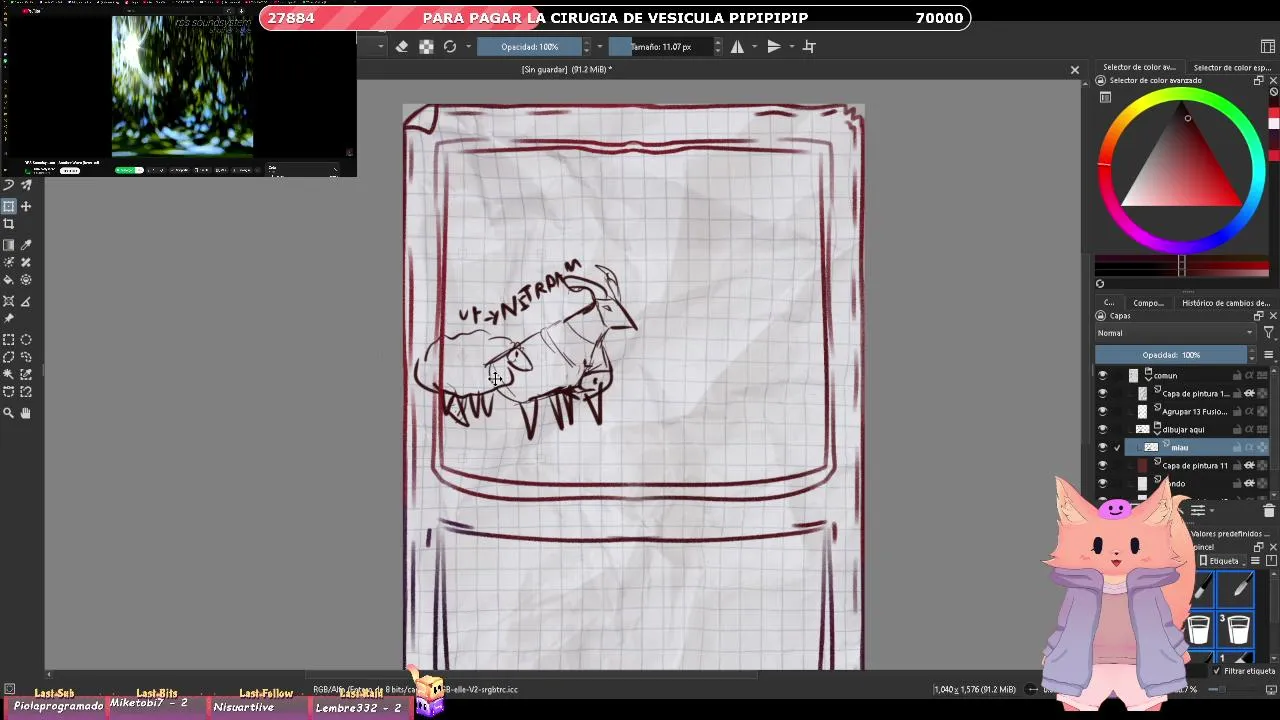Switch to Selector de color específico tab
The height and width of the screenshot is (720, 1280).
tap(1232, 67)
